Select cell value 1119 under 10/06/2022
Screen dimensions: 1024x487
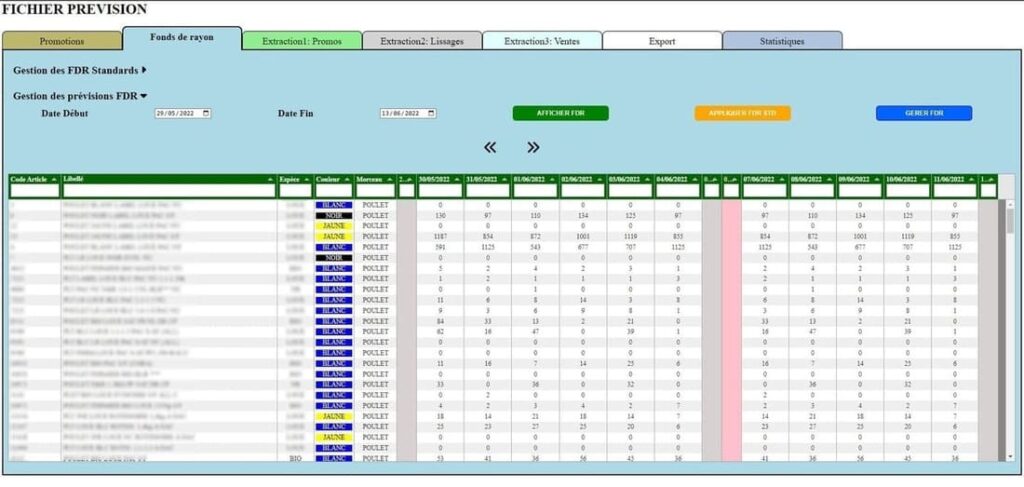(908, 236)
